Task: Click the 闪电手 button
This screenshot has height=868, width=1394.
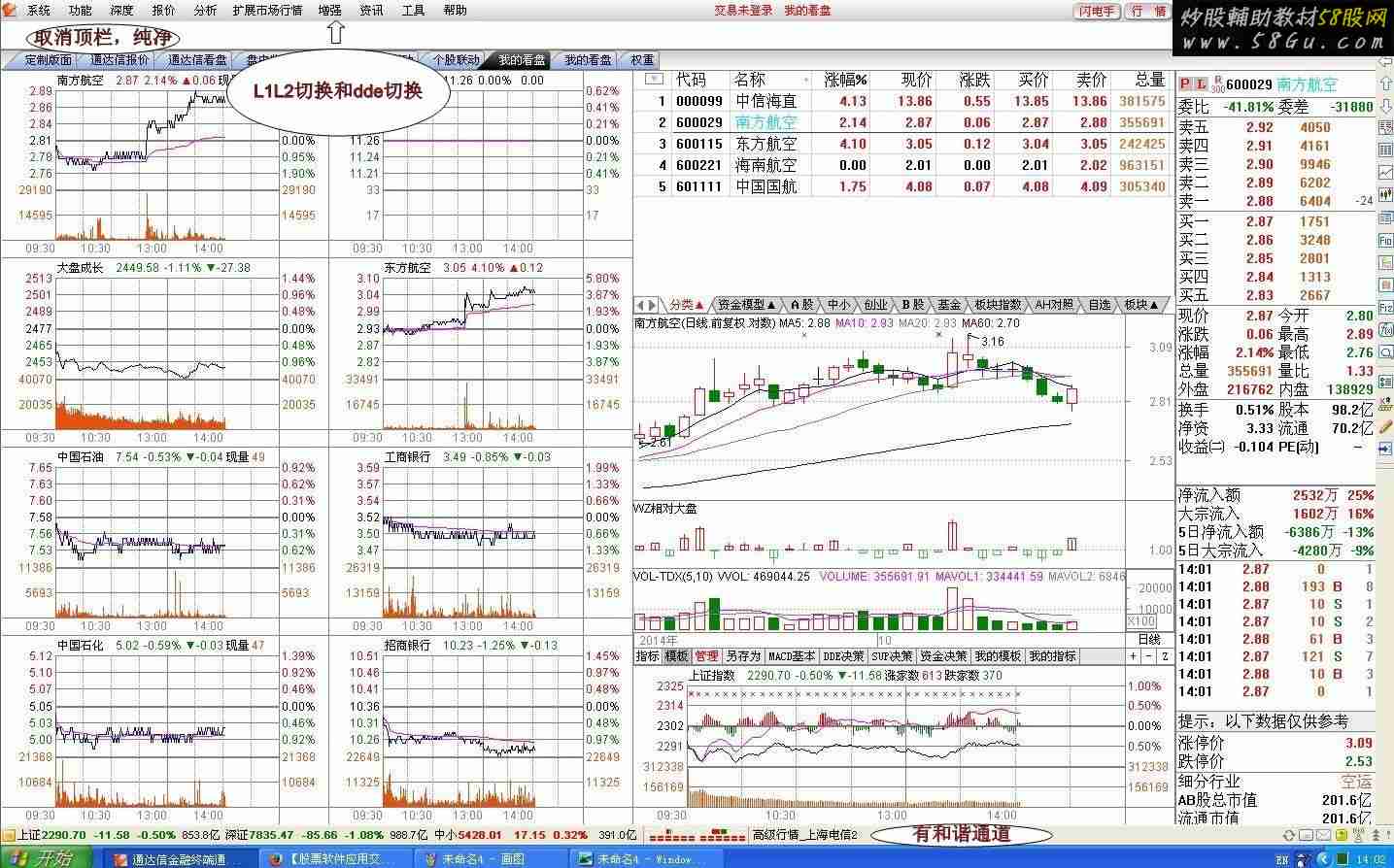Action: [x=1097, y=11]
